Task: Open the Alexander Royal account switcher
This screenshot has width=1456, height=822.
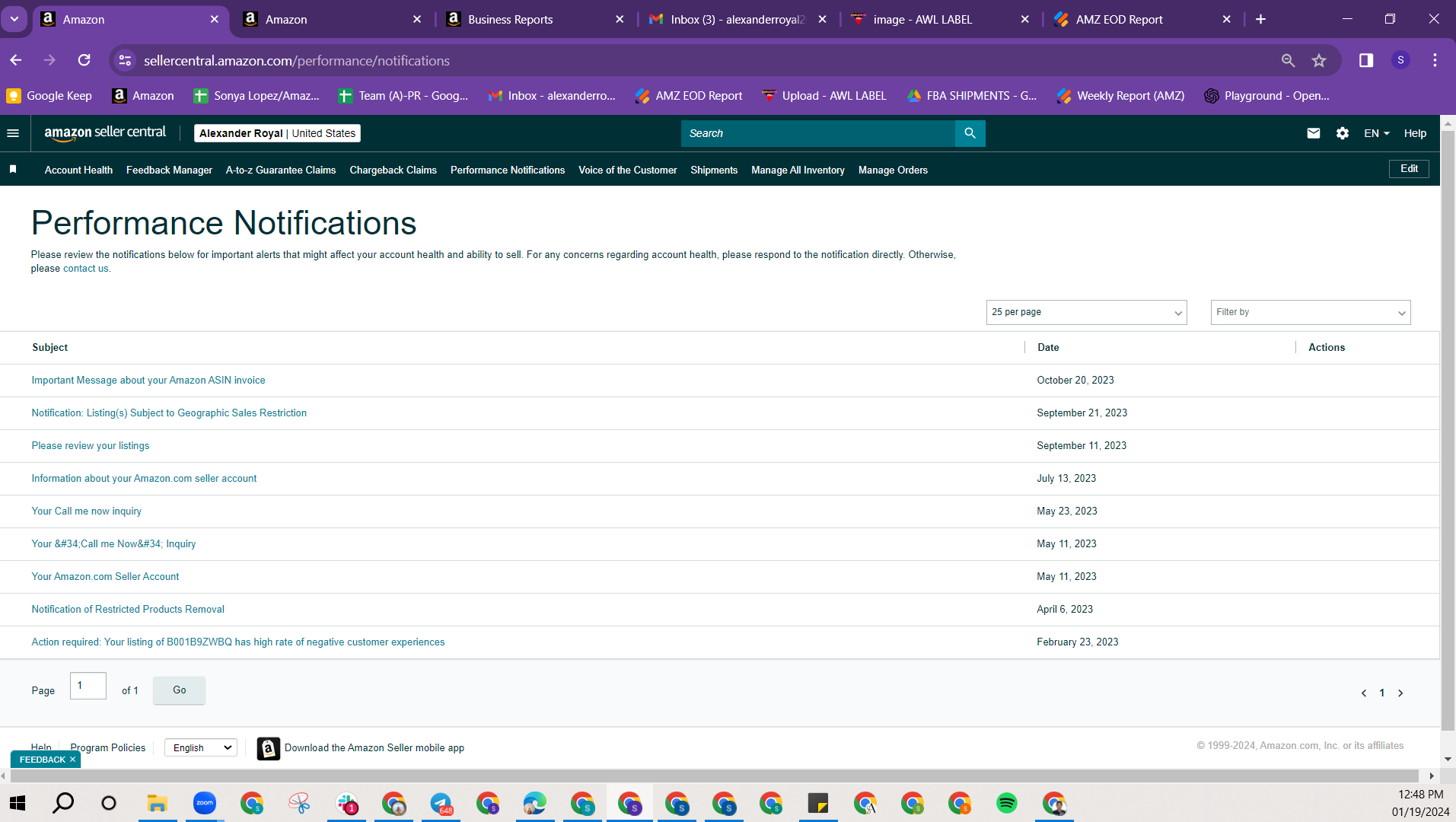Action: coord(277,133)
